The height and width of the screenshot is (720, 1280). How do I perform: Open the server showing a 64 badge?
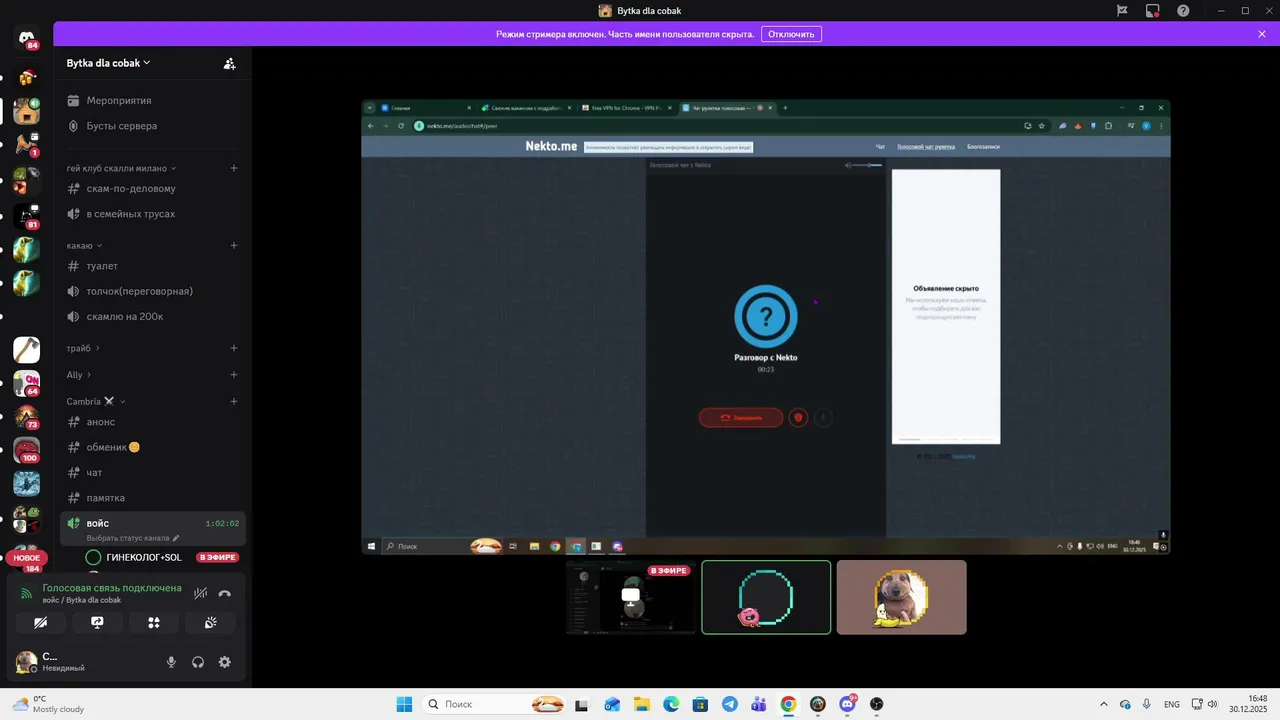(27, 383)
